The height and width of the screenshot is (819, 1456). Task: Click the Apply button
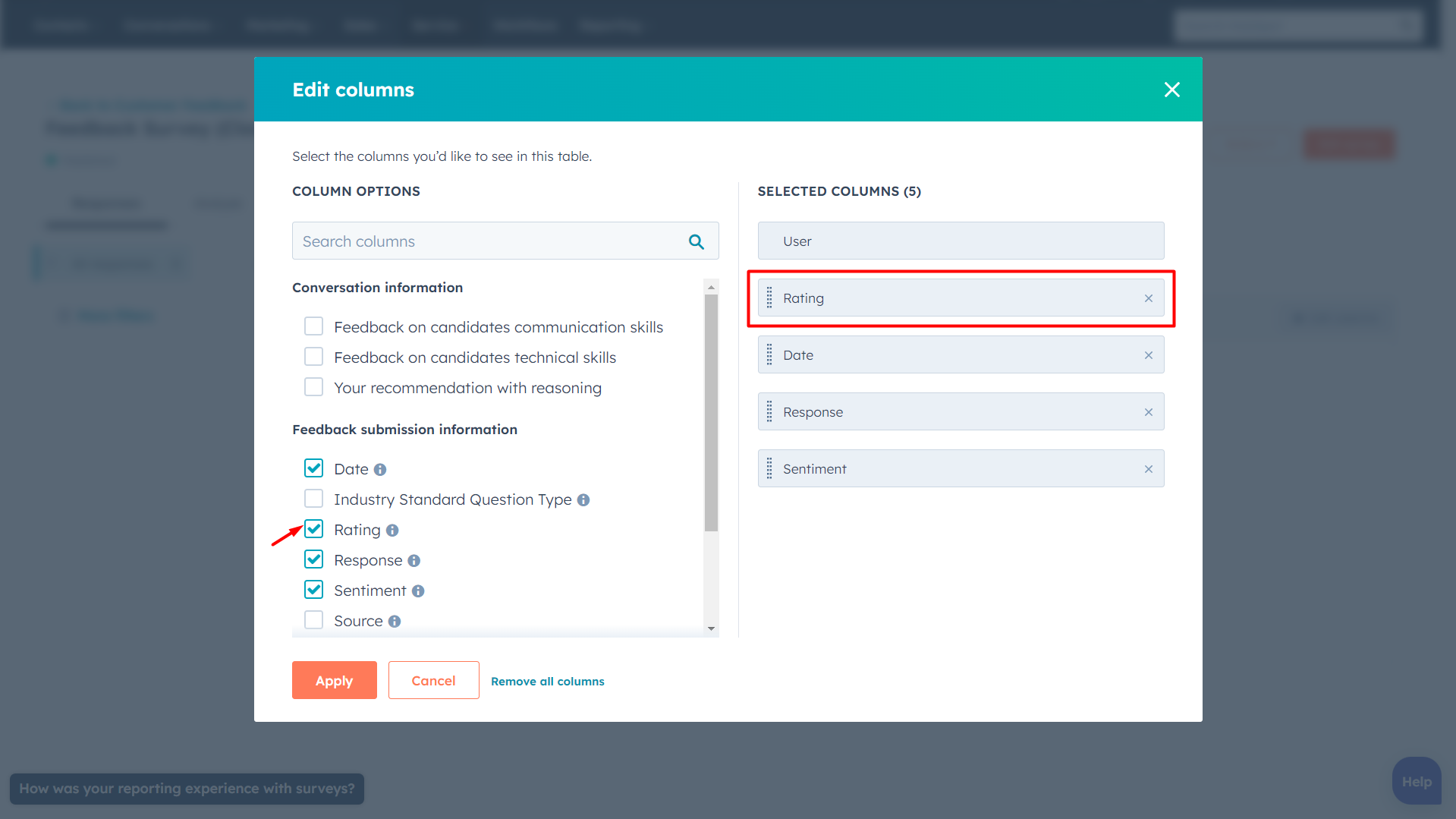click(x=334, y=680)
